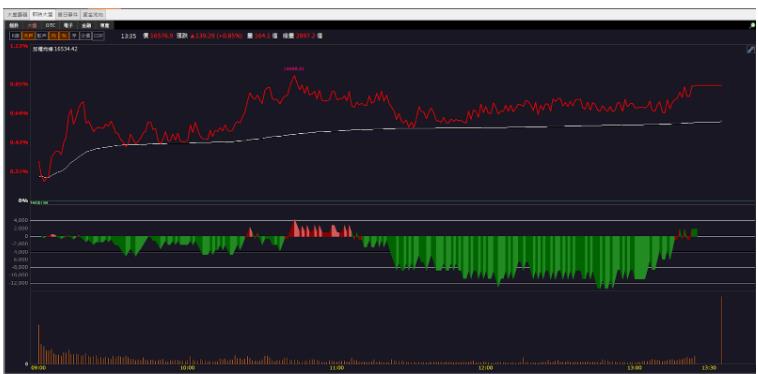The height and width of the screenshot is (374, 758).
Task: Select the leftmost sub-tab before 大盤
Action: coord(14,25)
